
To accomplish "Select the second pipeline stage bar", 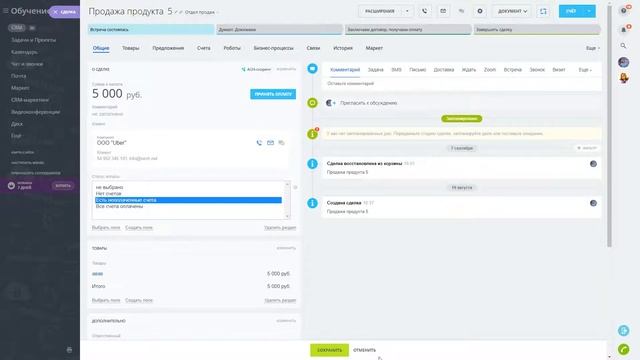I will point(279,29).
